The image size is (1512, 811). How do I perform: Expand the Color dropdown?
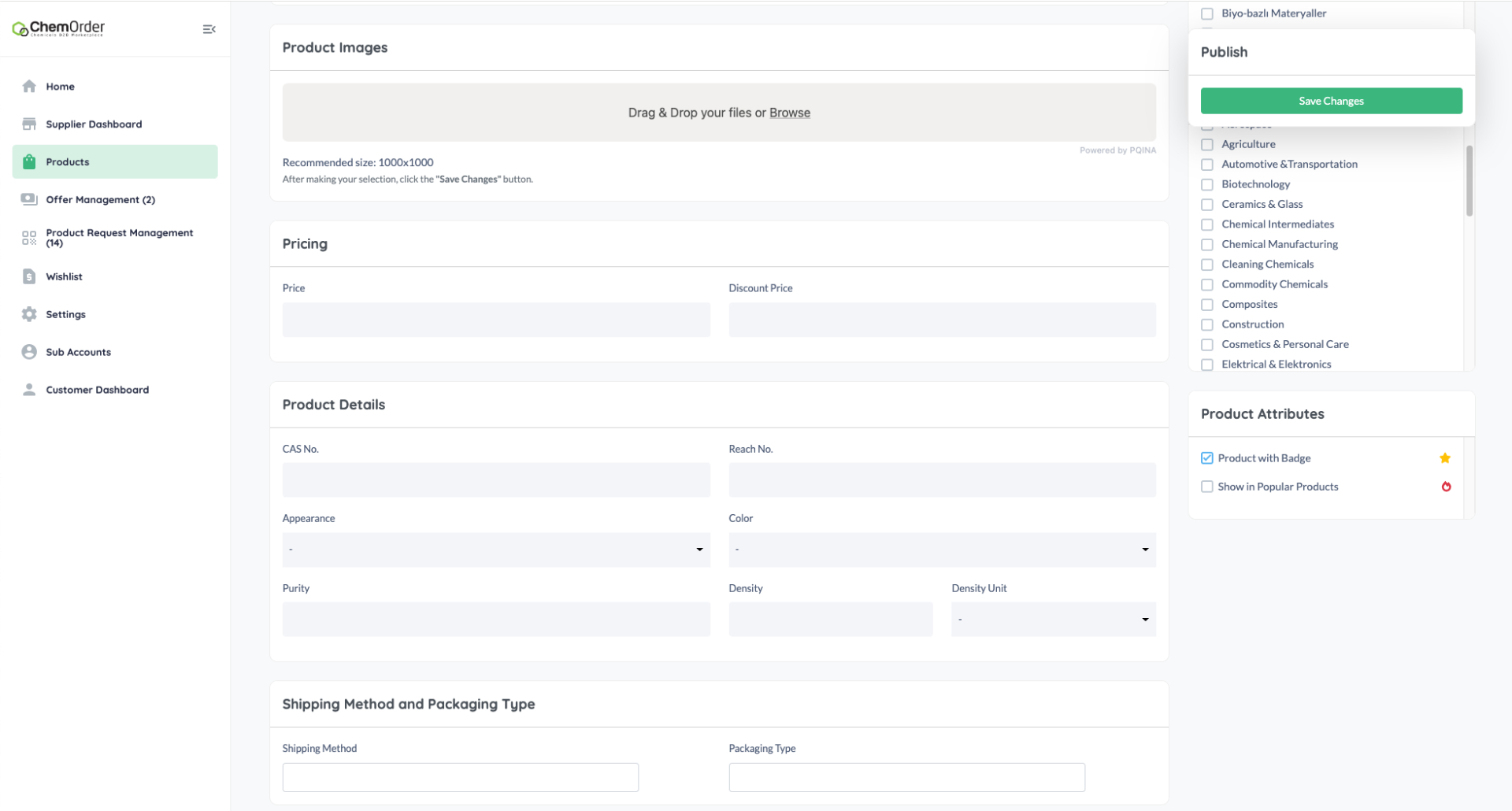(x=941, y=550)
